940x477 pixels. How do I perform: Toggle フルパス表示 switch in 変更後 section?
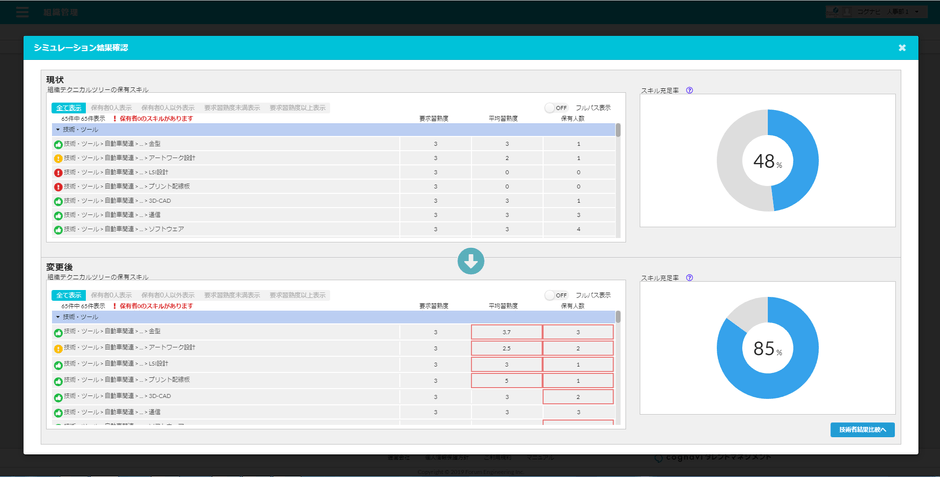coord(555,295)
